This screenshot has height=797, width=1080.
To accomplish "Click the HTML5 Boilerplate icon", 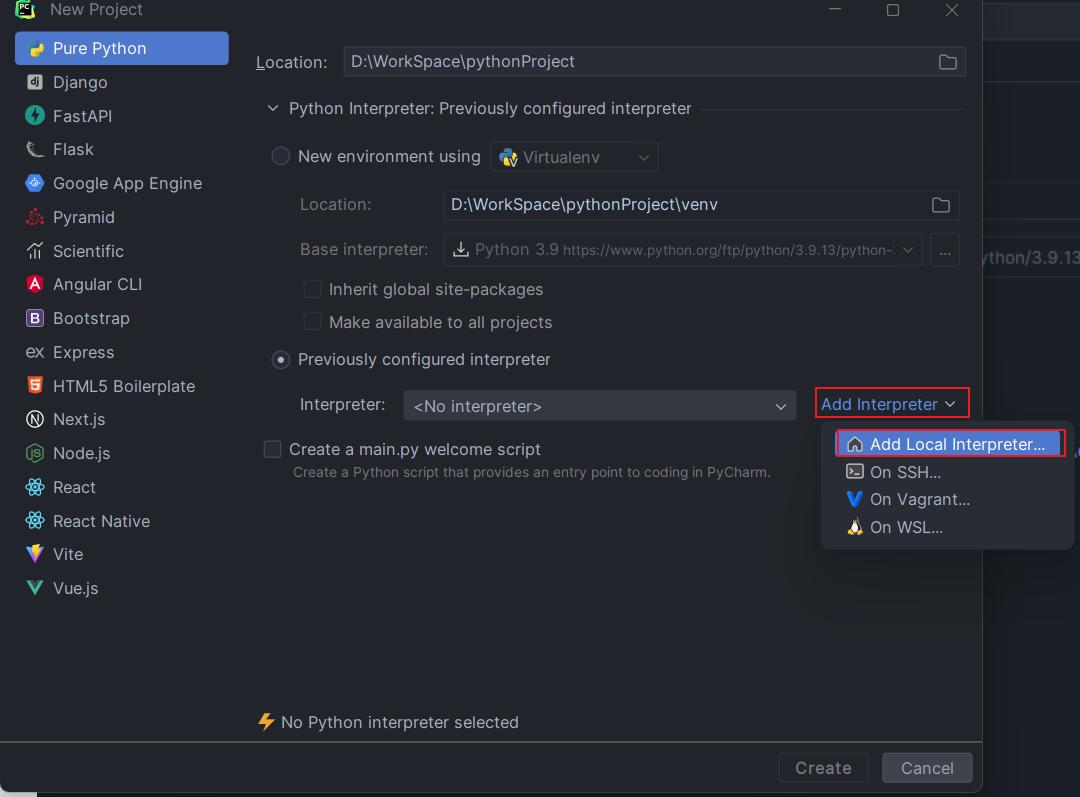I will pos(35,385).
